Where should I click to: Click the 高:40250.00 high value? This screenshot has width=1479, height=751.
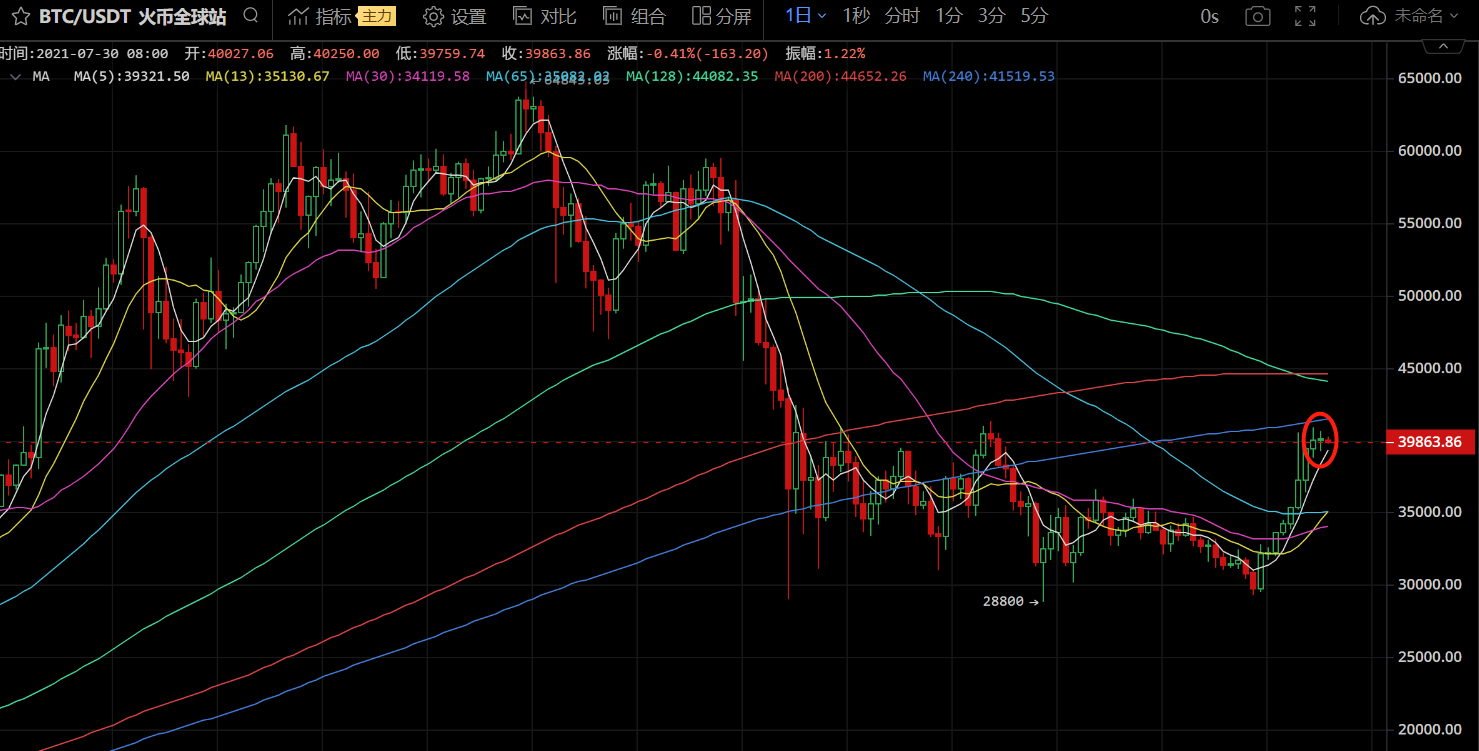tap(334, 53)
